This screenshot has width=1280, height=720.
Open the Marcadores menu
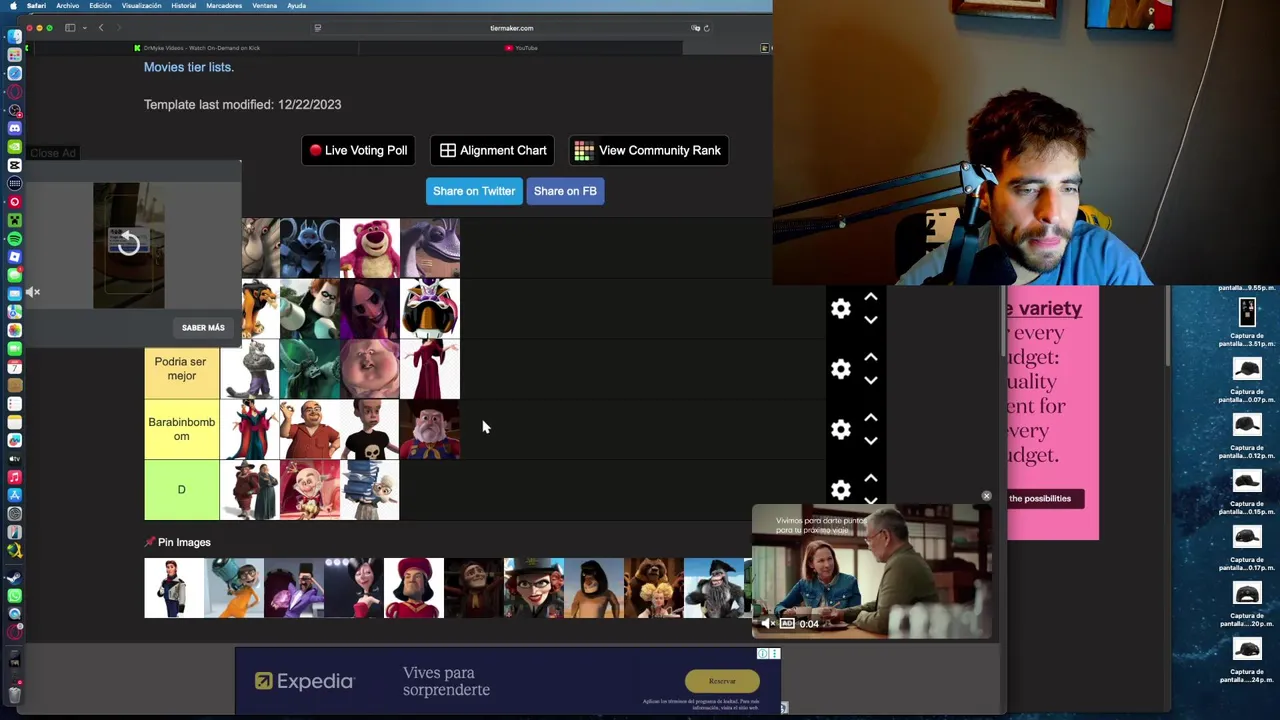tap(223, 6)
